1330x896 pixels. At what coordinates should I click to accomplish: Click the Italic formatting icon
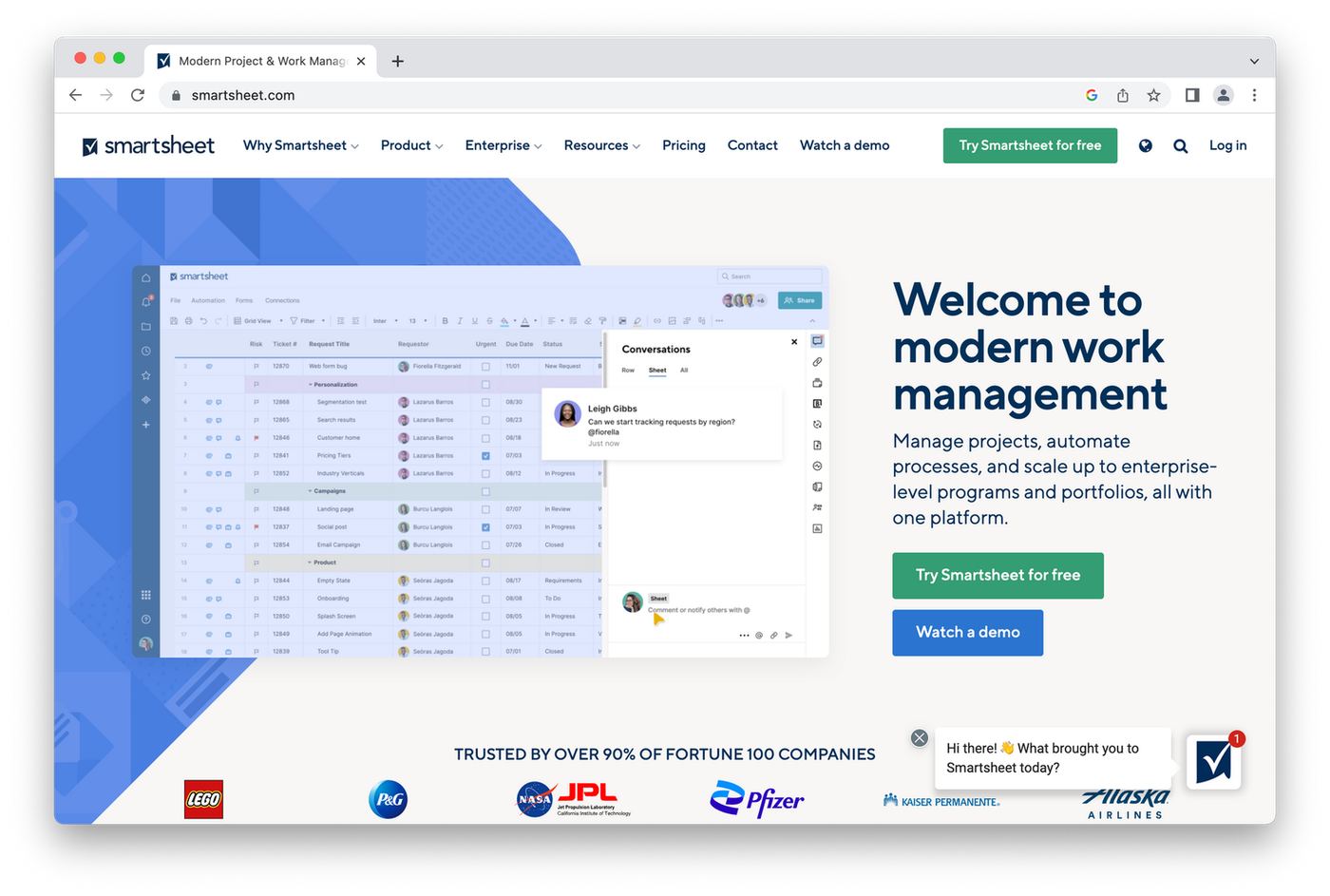[460, 321]
